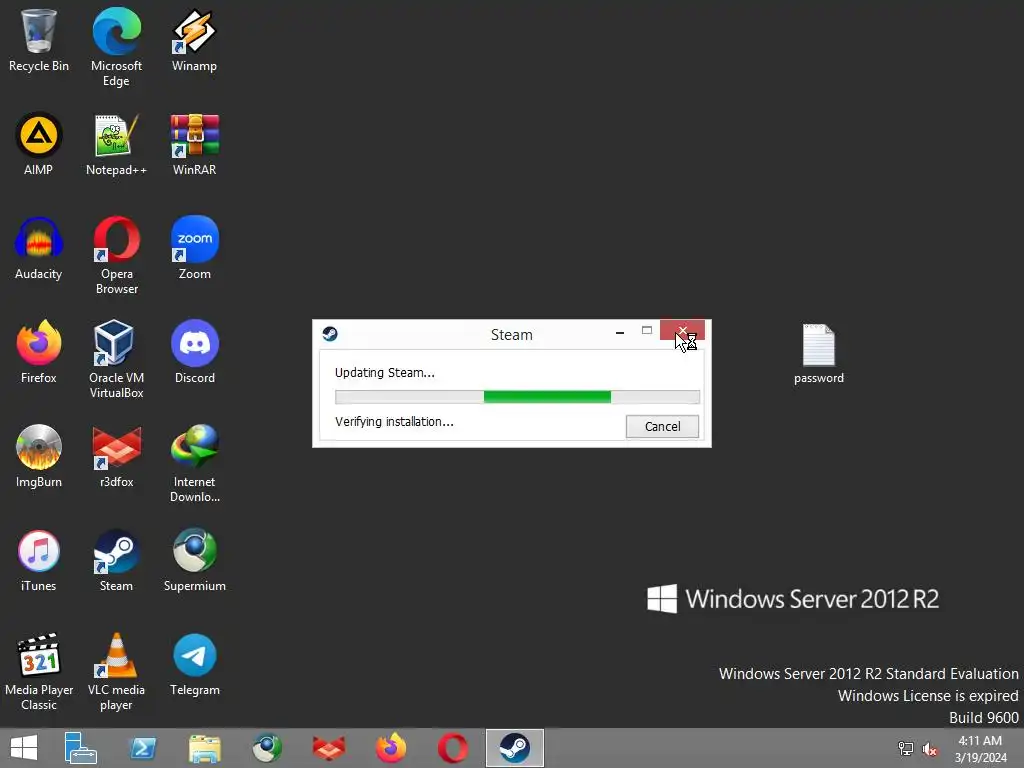The height and width of the screenshot is (768, 1024).
Task: Select the Oracle VM VirtualBox icon
Action: point(116,359)
